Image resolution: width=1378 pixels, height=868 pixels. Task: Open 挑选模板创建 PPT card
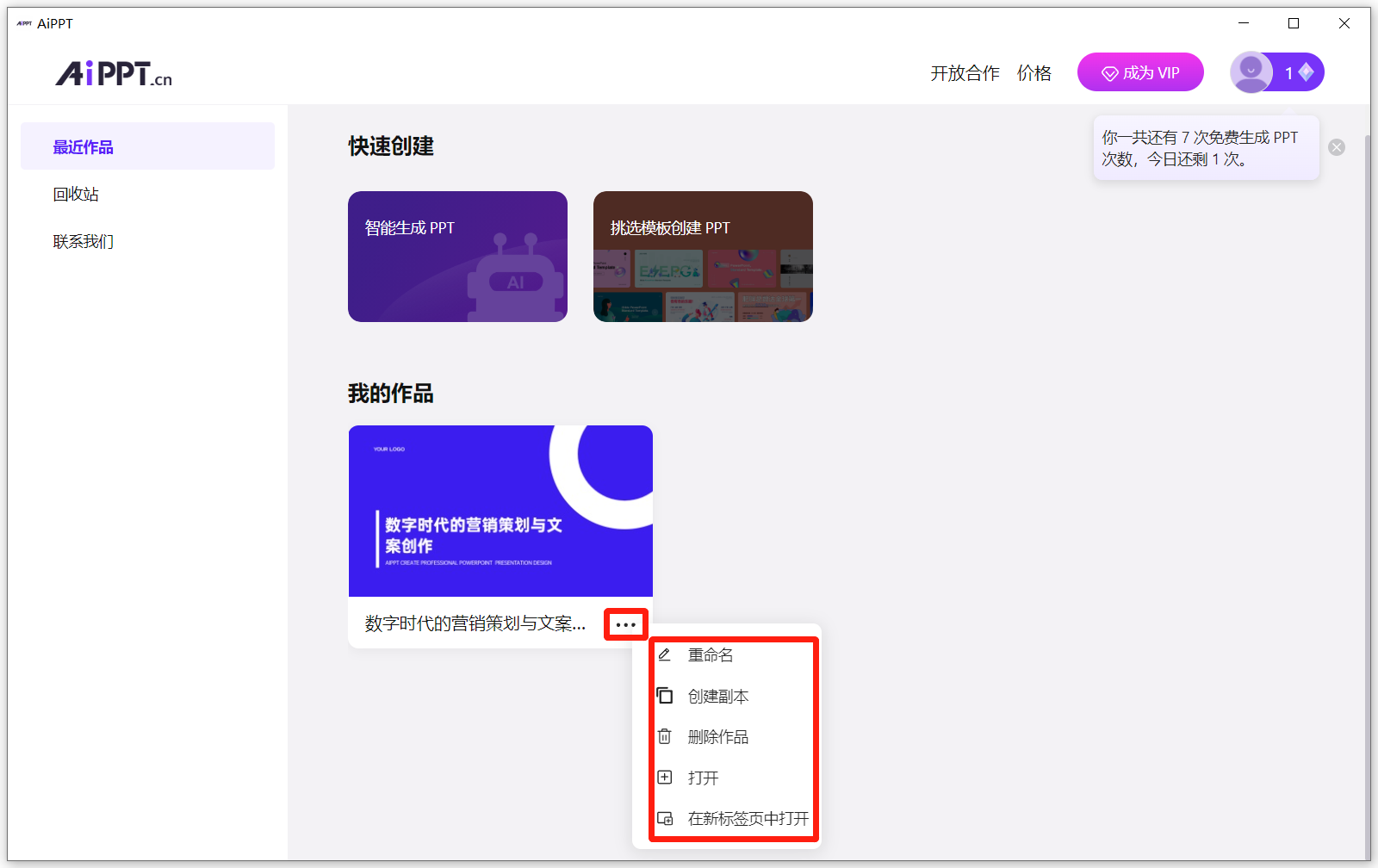[x=703, y=257]
